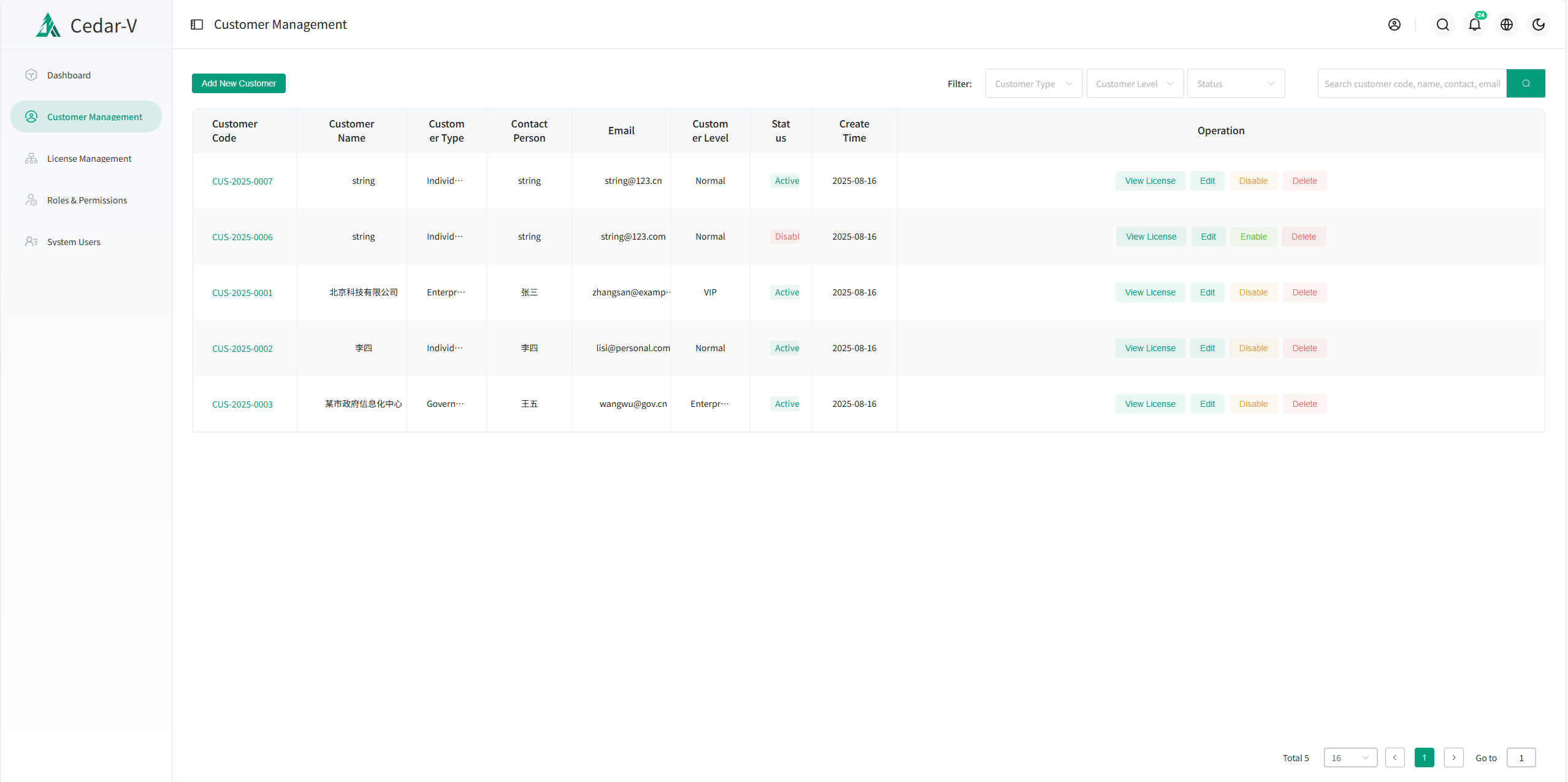Image resolution: width=1568 pixels, height=782 pixels.
Task: Collapse the sidebar using the panel icon
Action: pyautogui.click(x=197, y=25)
